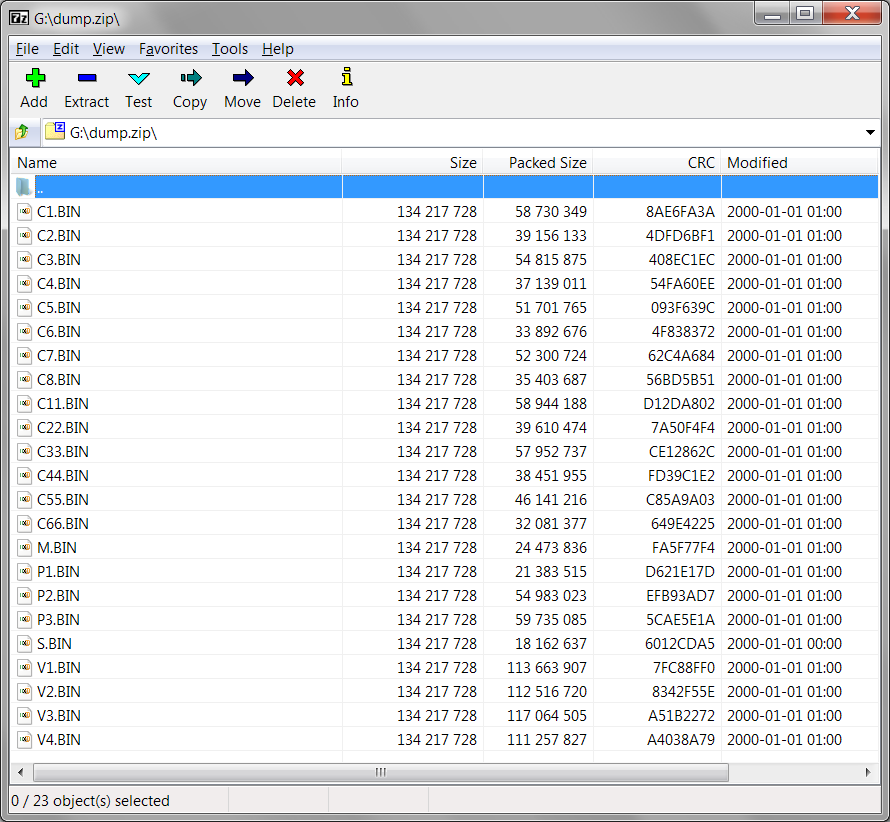Viewport: 890px width, 822px height.
Task: Select the C3.BIN file name
Action: (58, 260)
